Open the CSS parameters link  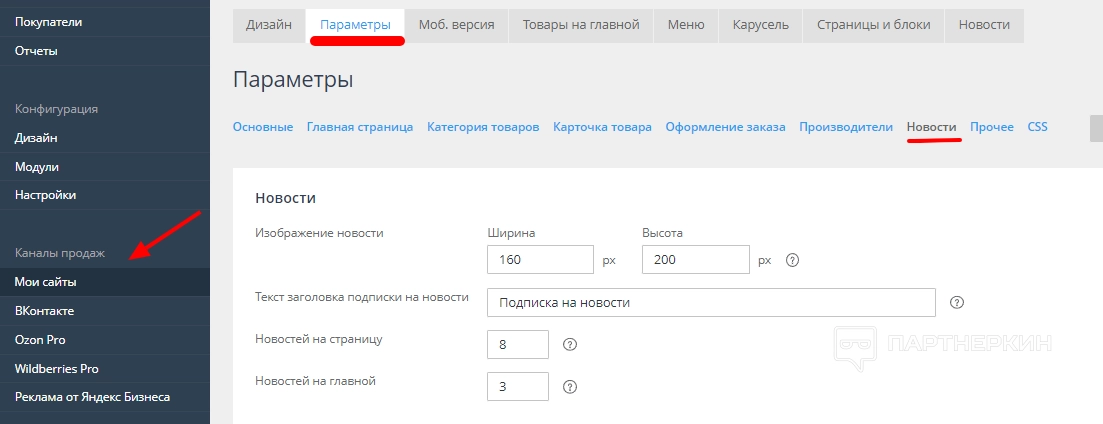coord(1037,127)
